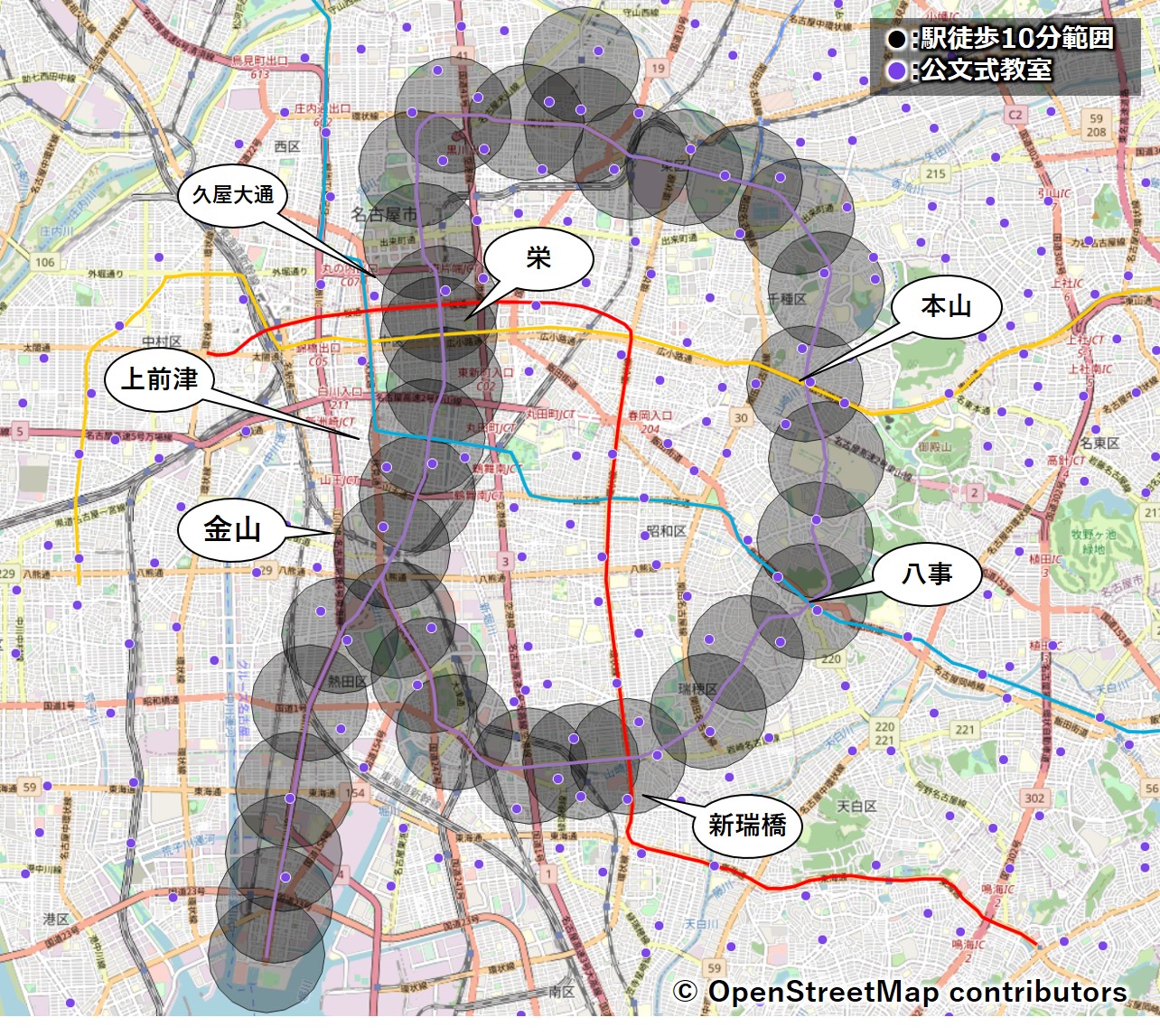
Task: Select the 上前津 callout label
Action: pyautogui.click(x=160, y=379)
